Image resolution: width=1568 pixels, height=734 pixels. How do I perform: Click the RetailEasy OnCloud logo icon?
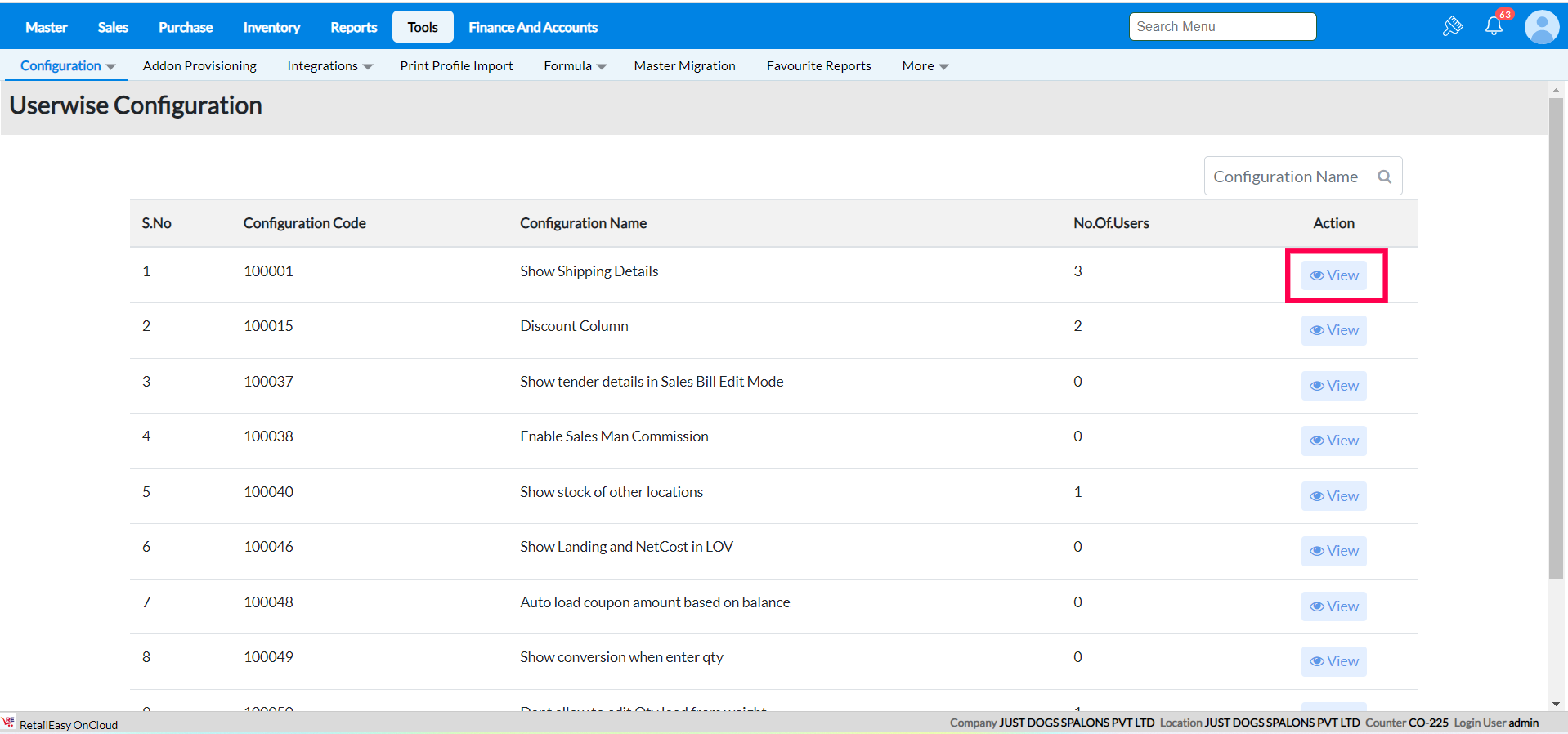point(9,723)
